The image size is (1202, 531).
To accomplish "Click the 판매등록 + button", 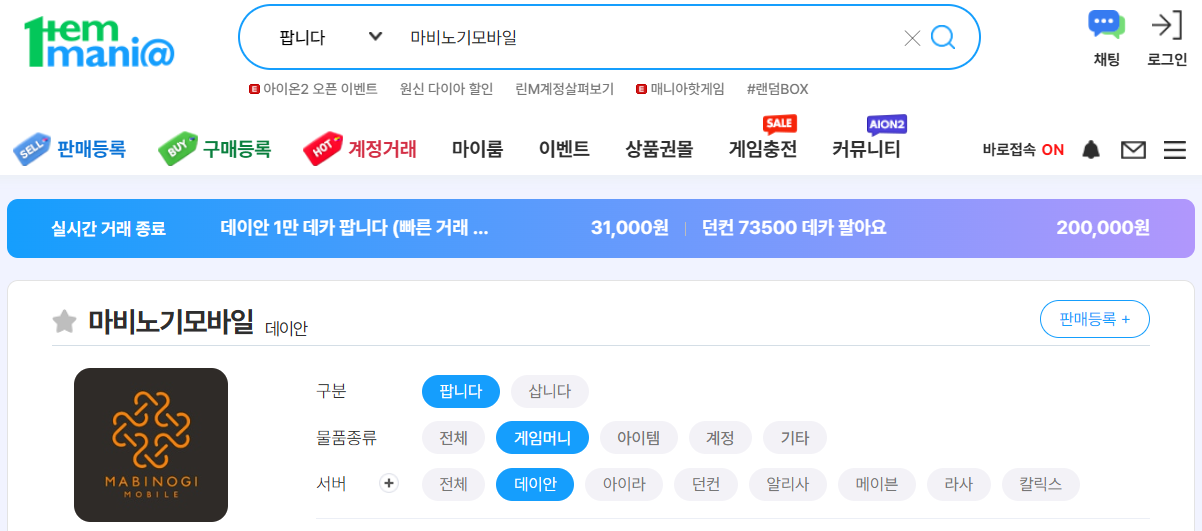I will (x=1095, y=319).
